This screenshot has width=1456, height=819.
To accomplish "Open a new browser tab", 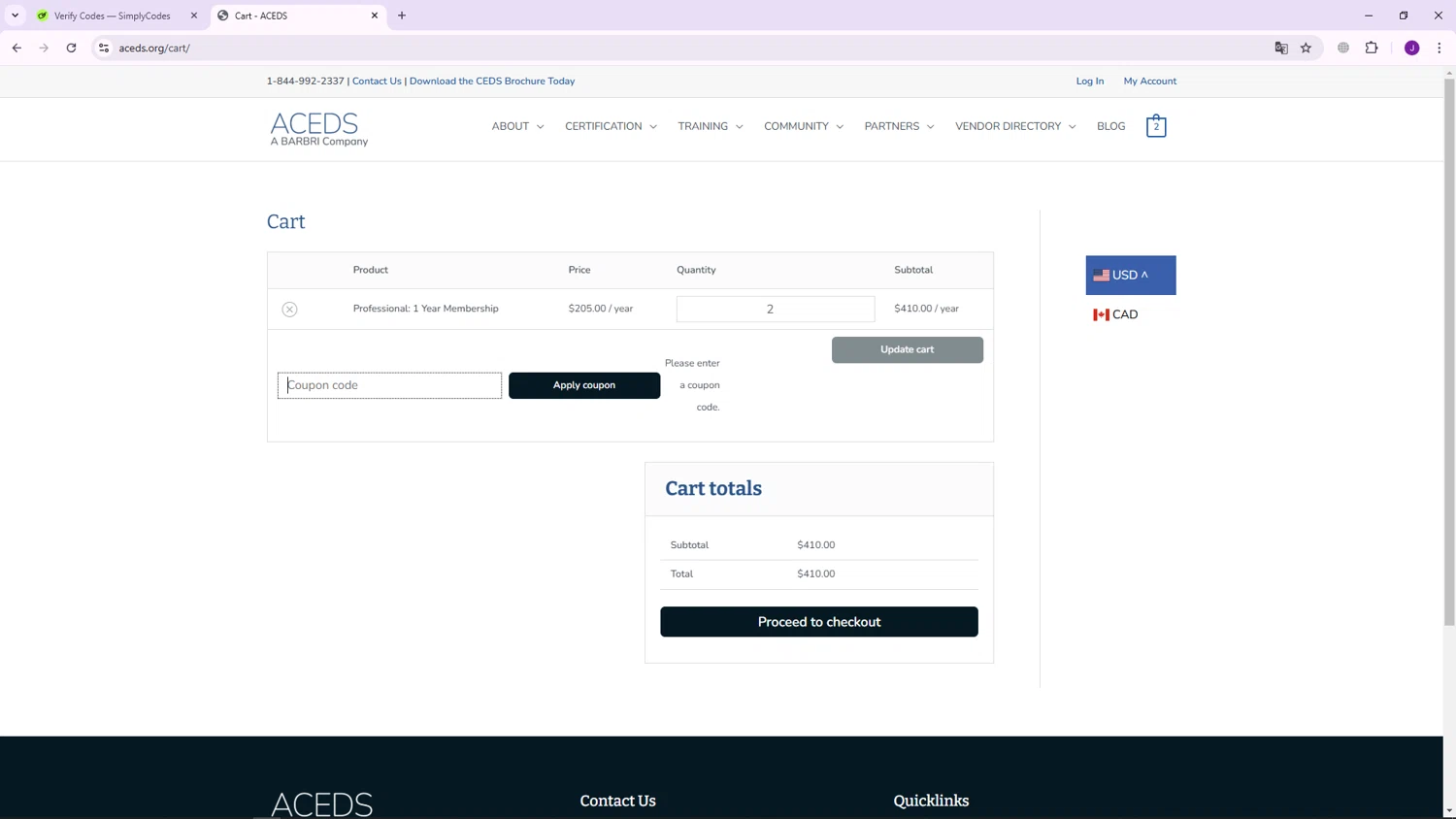I will (x=402, y=16).
